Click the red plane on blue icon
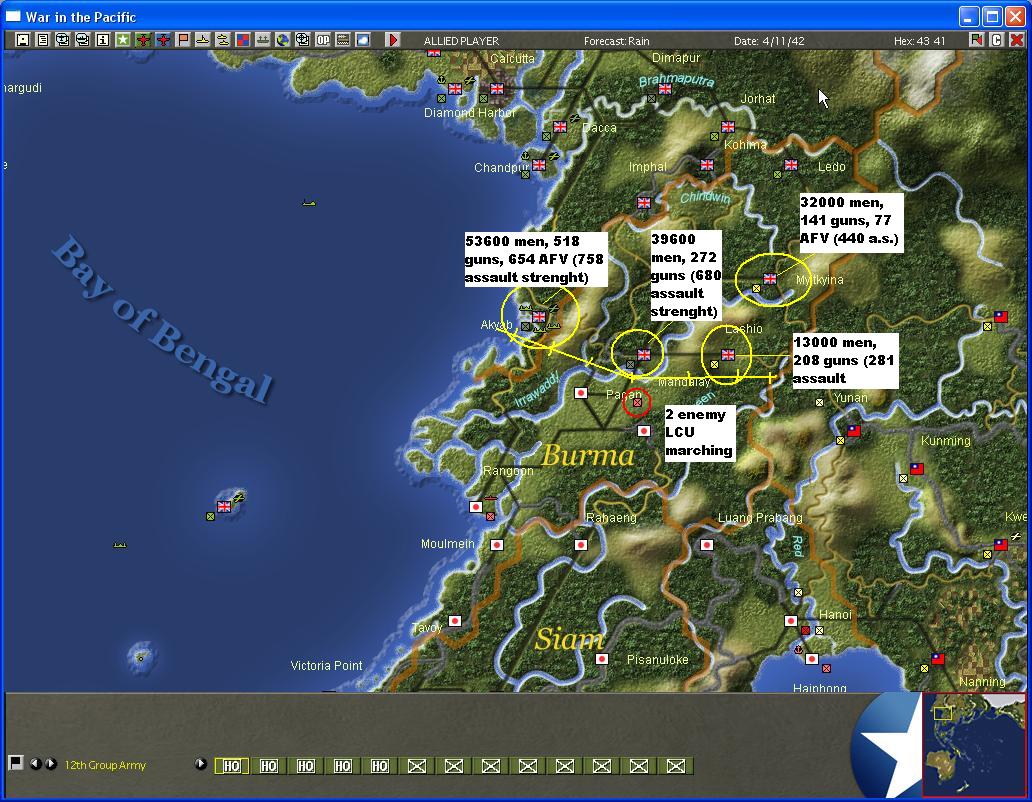The image size is (1032, 802). click(x=163, y=40)
